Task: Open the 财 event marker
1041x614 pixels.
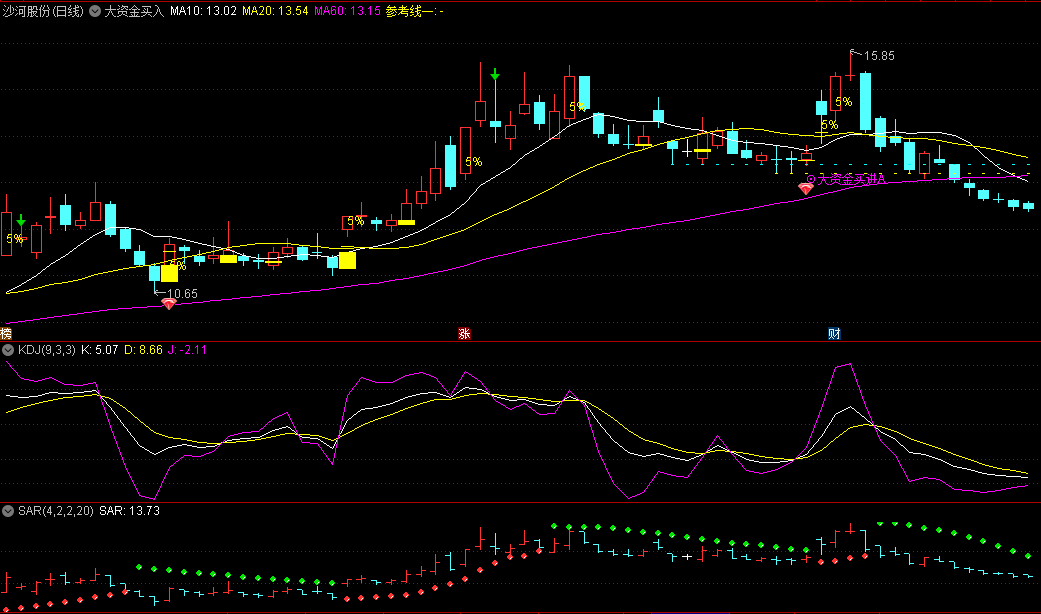Action: pos(835,334)
